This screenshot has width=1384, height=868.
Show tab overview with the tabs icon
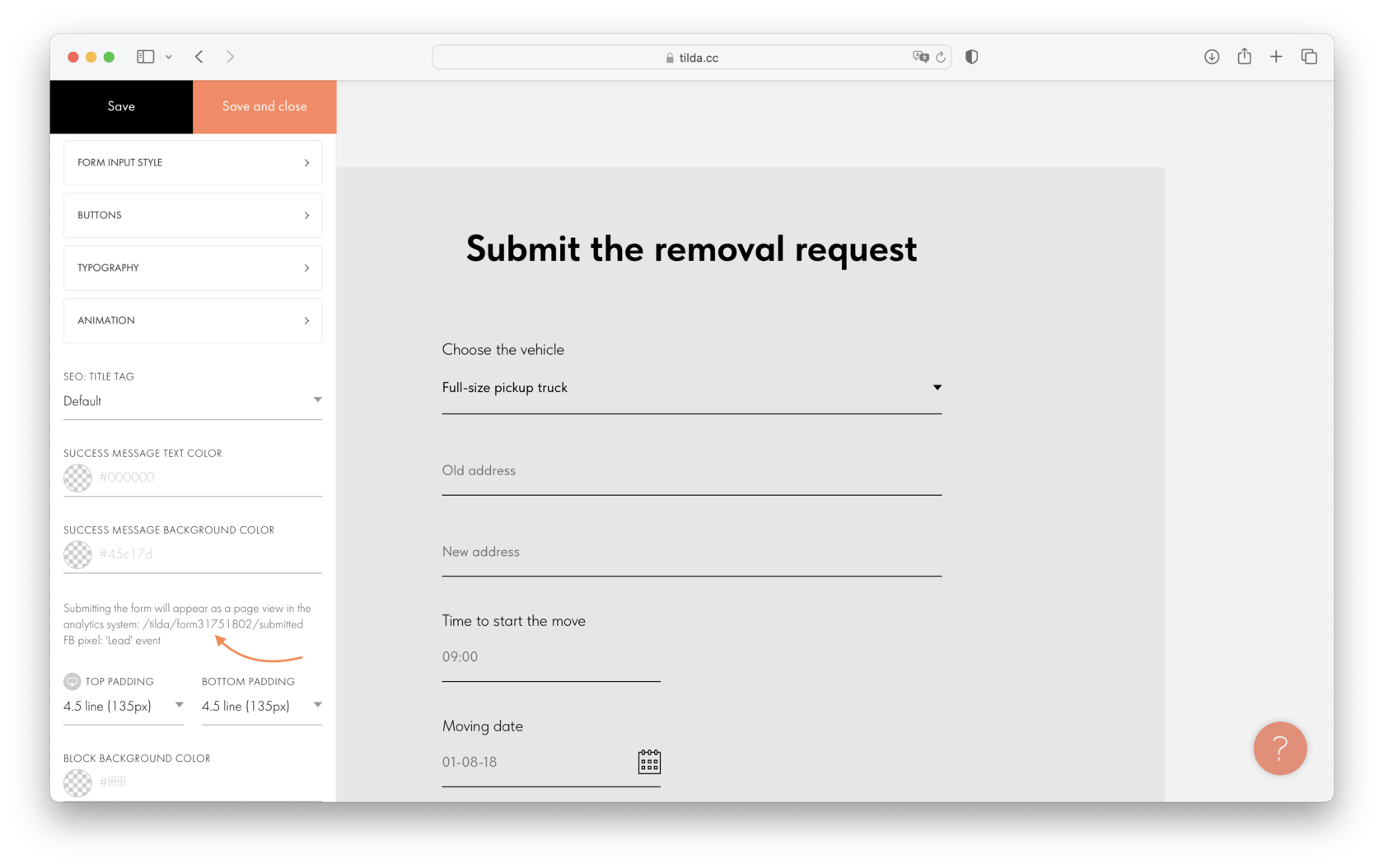click(1309, 57)
